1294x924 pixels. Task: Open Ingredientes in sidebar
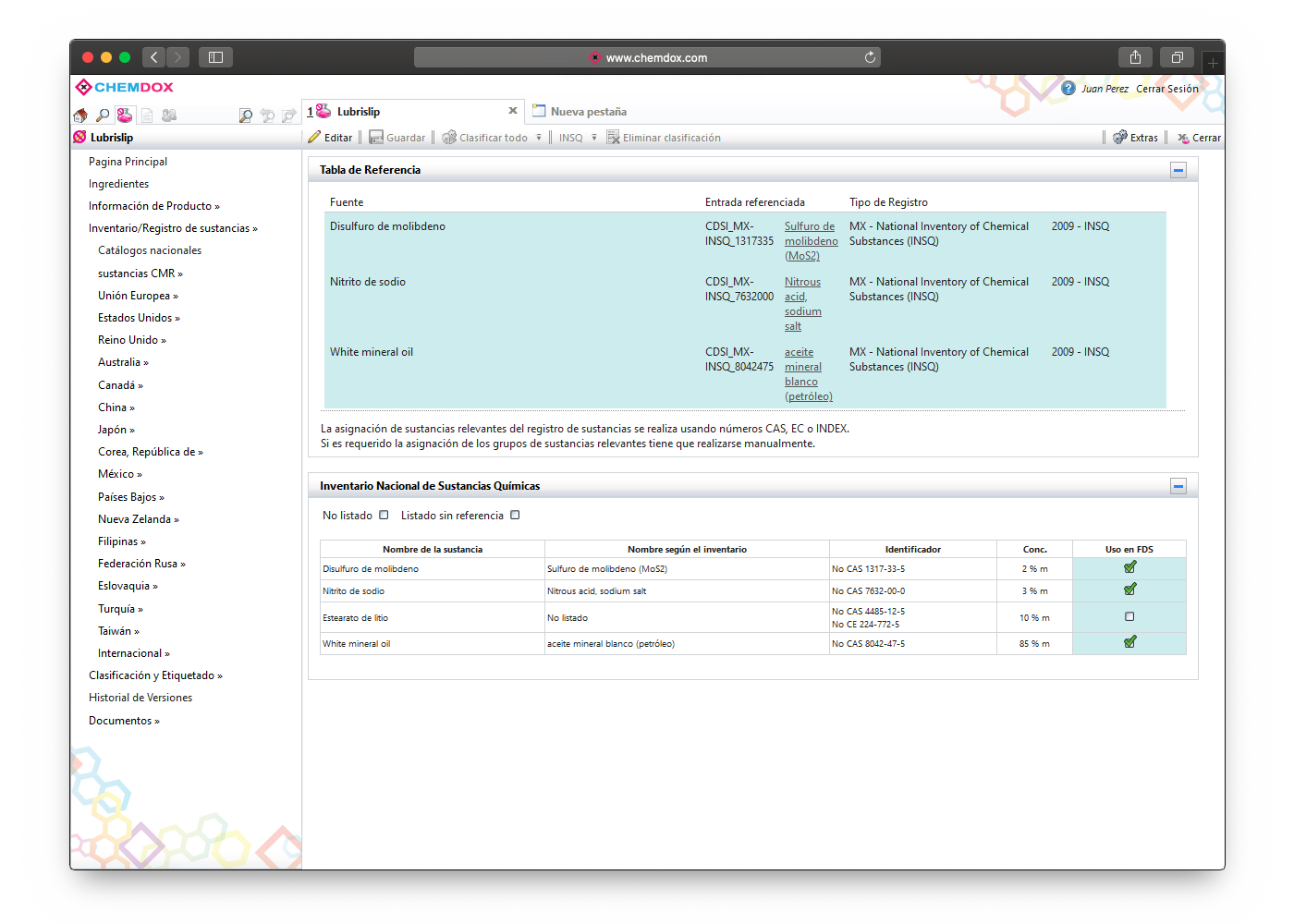(x=118, y=184)
